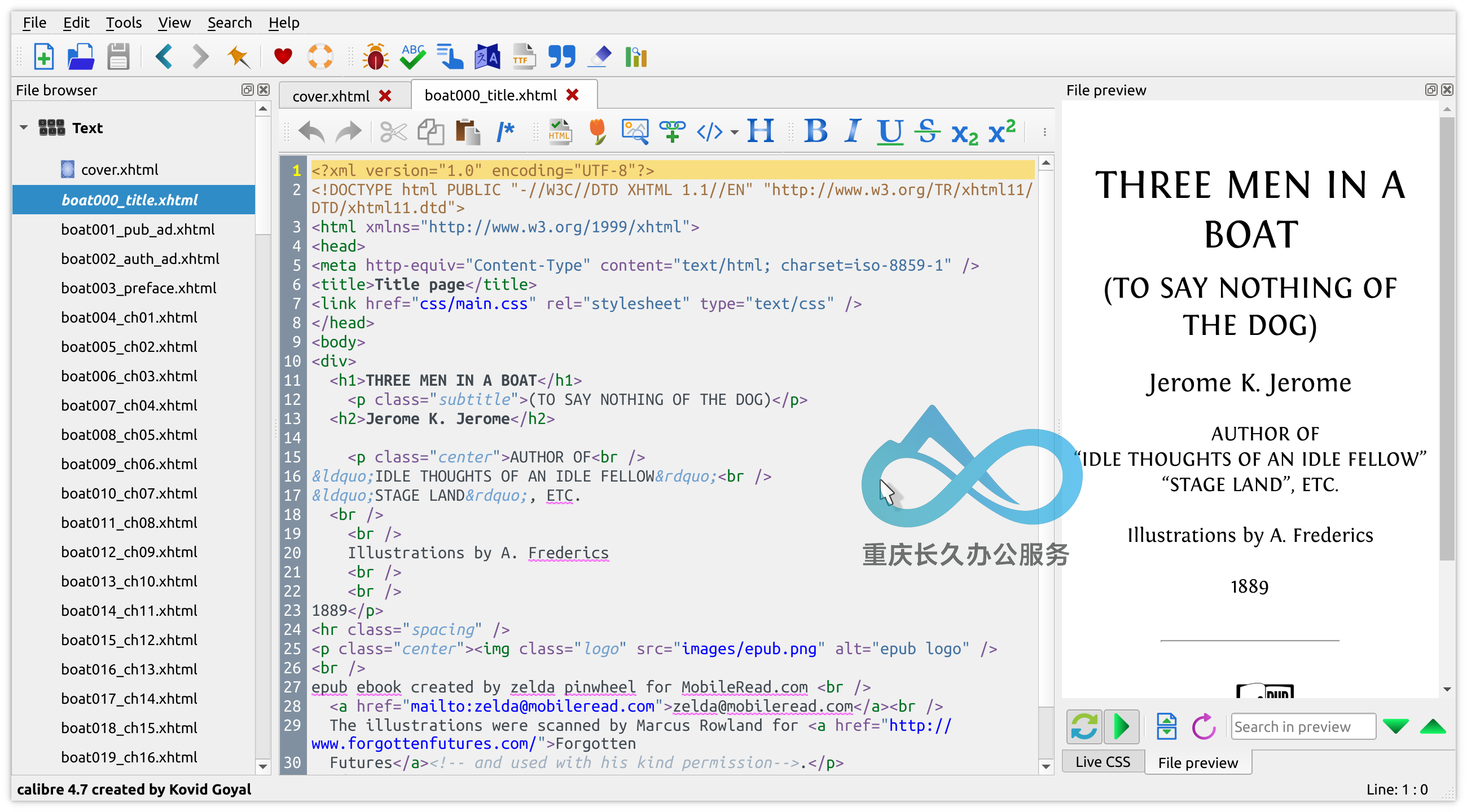Close the boat000_title.xhtml tab
Screen dimensions: 1467x812
pyautogui.click(x=572, y=95)
